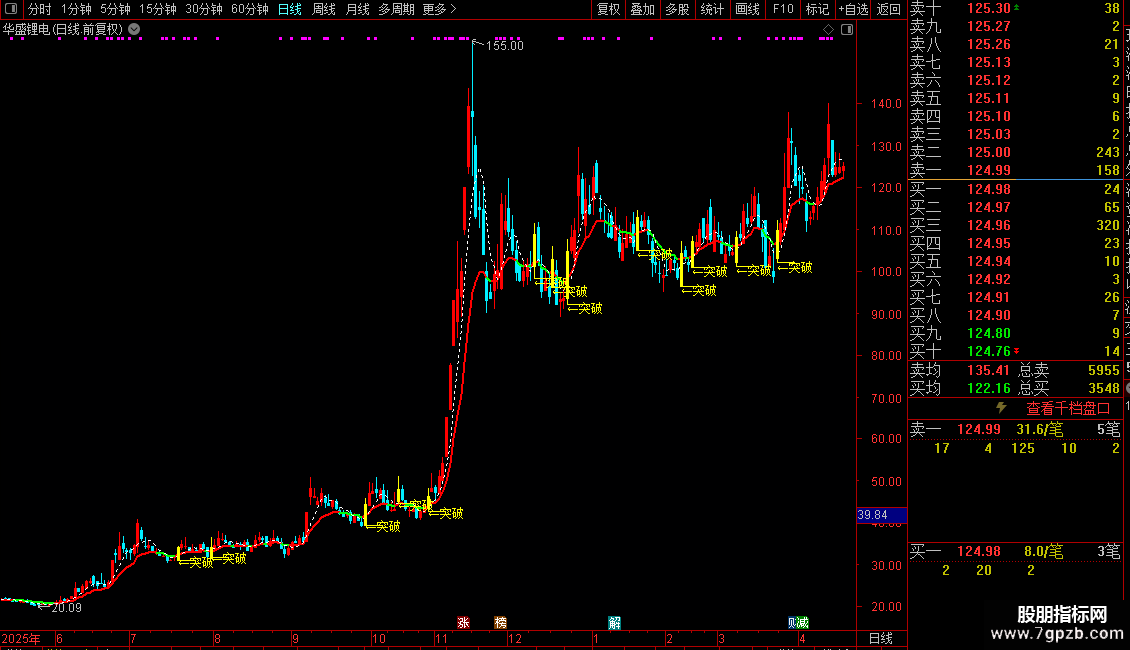The height and width of the screenshot is (650, 1130).
Task: Click 买三 price 124.96
Action: click(x=989, y=225)
